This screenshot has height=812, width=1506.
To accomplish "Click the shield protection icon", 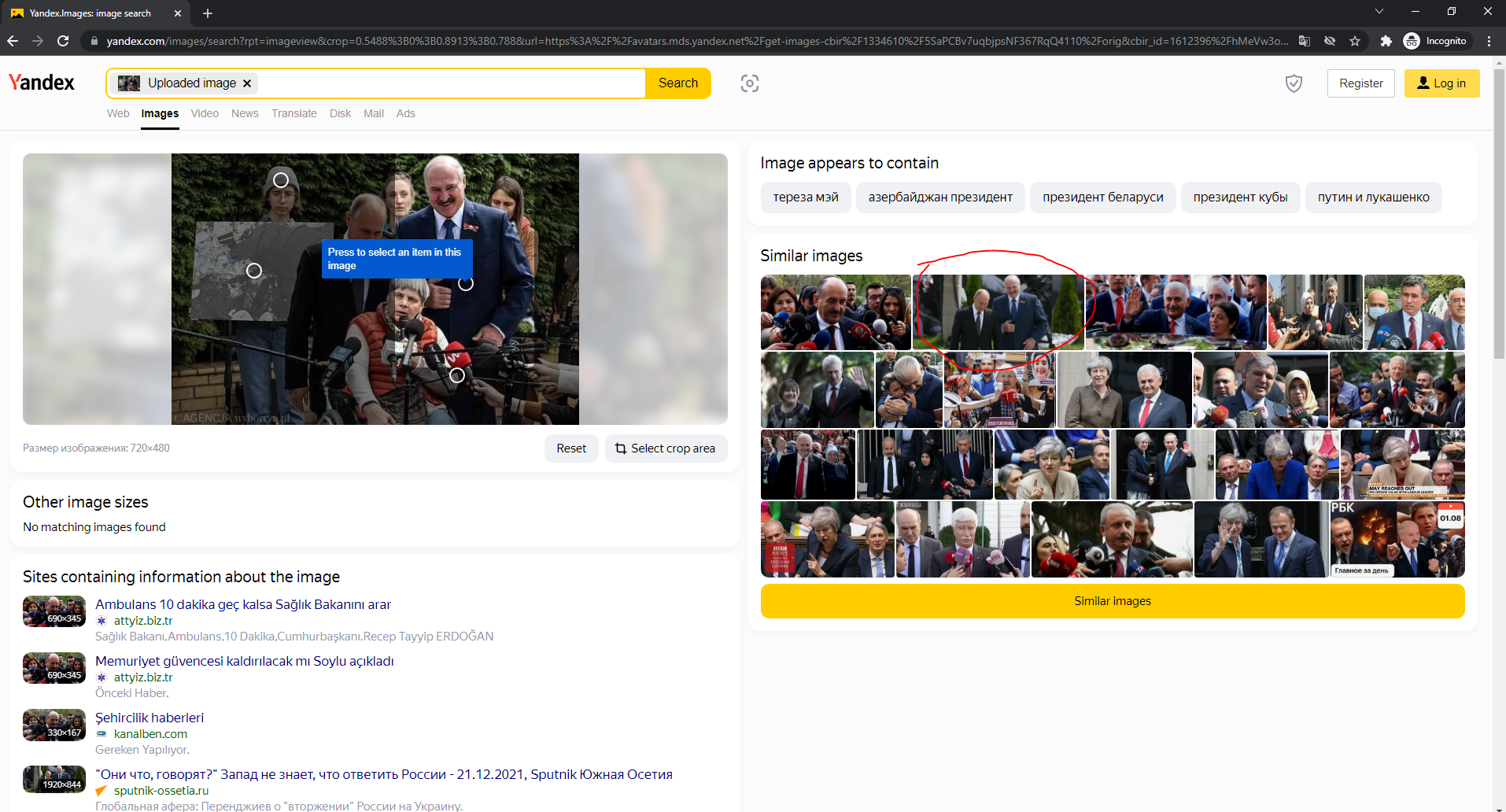I will tap(1293, 83).
